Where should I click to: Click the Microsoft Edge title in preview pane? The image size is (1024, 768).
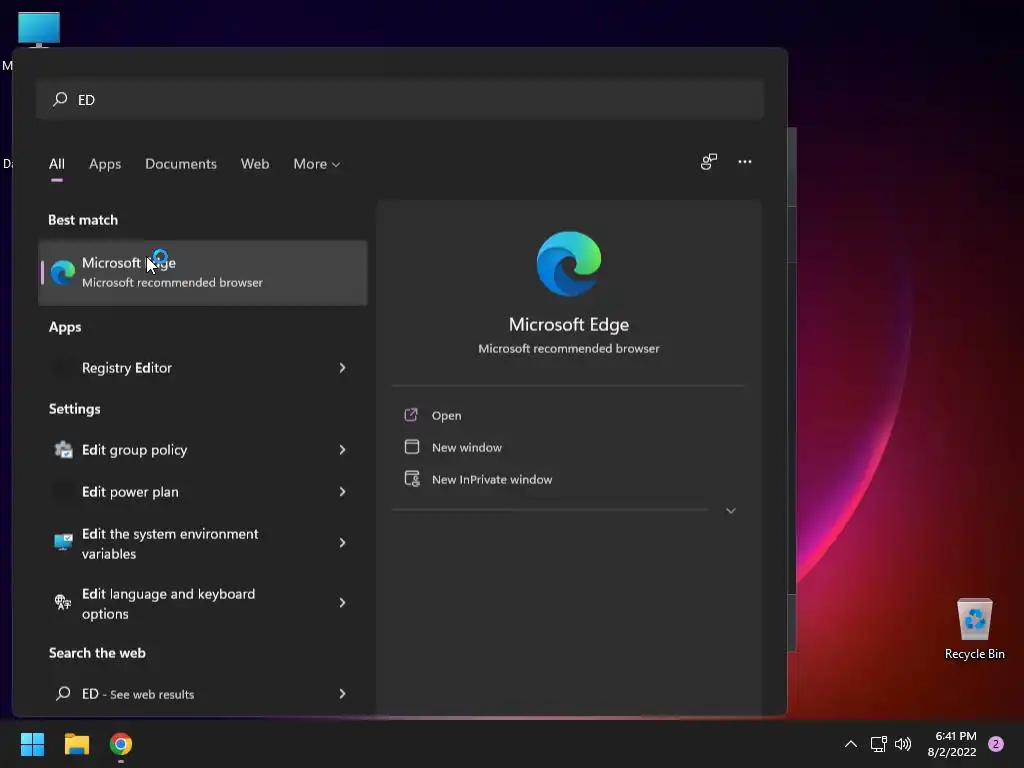pyautogui.click(x=569, y=325)
